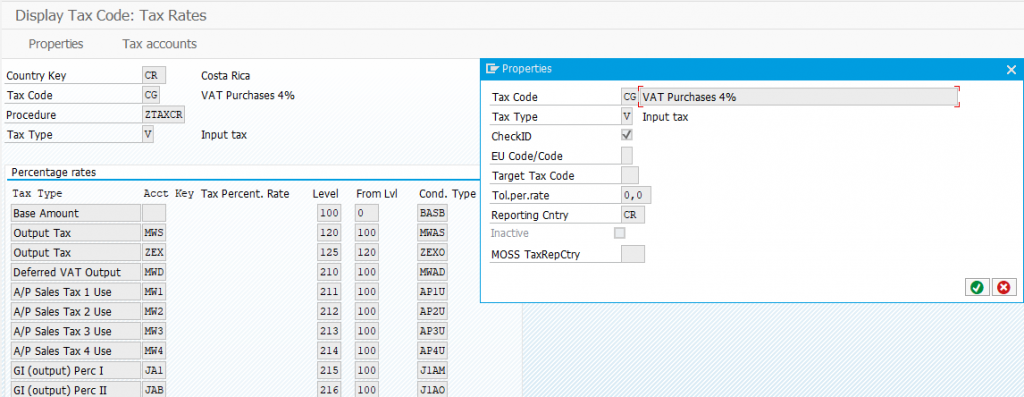Image resolution: width=1024 pixels, height=397 pixels.
Task: Click the From Lvl 0 cell
Action: coord(367,213)
